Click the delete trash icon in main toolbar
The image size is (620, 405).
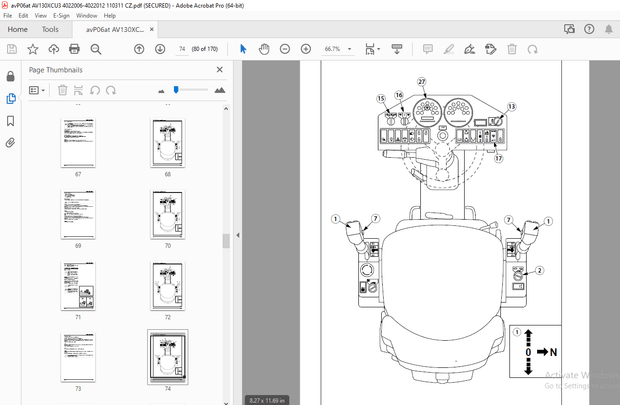click(x=512, y=49)
